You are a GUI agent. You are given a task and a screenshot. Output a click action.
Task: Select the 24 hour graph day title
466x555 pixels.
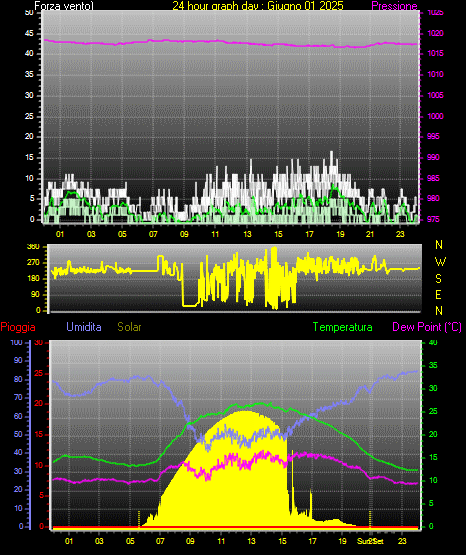click(x=258, y=6)
